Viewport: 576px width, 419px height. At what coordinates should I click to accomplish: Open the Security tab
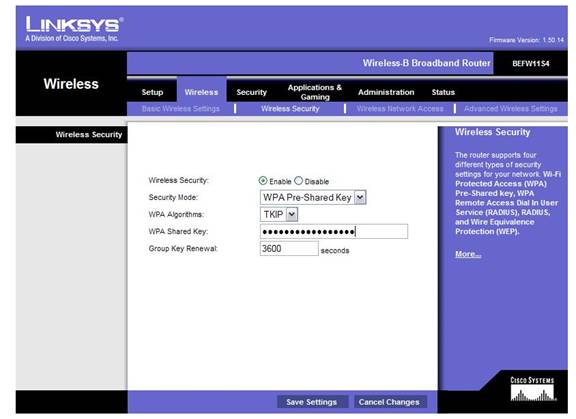point(252,92)
